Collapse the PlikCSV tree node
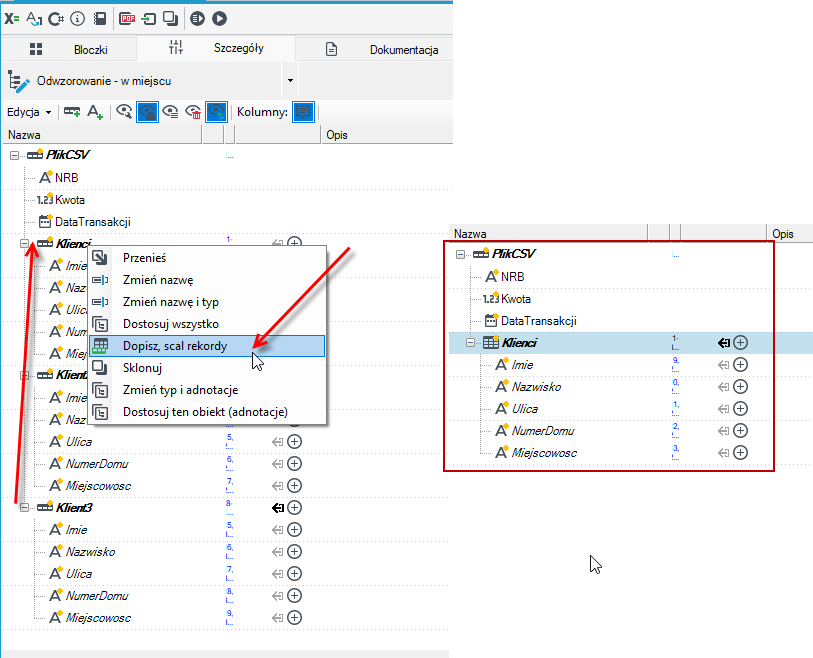The image size is (813, 658). click(15, 155)
